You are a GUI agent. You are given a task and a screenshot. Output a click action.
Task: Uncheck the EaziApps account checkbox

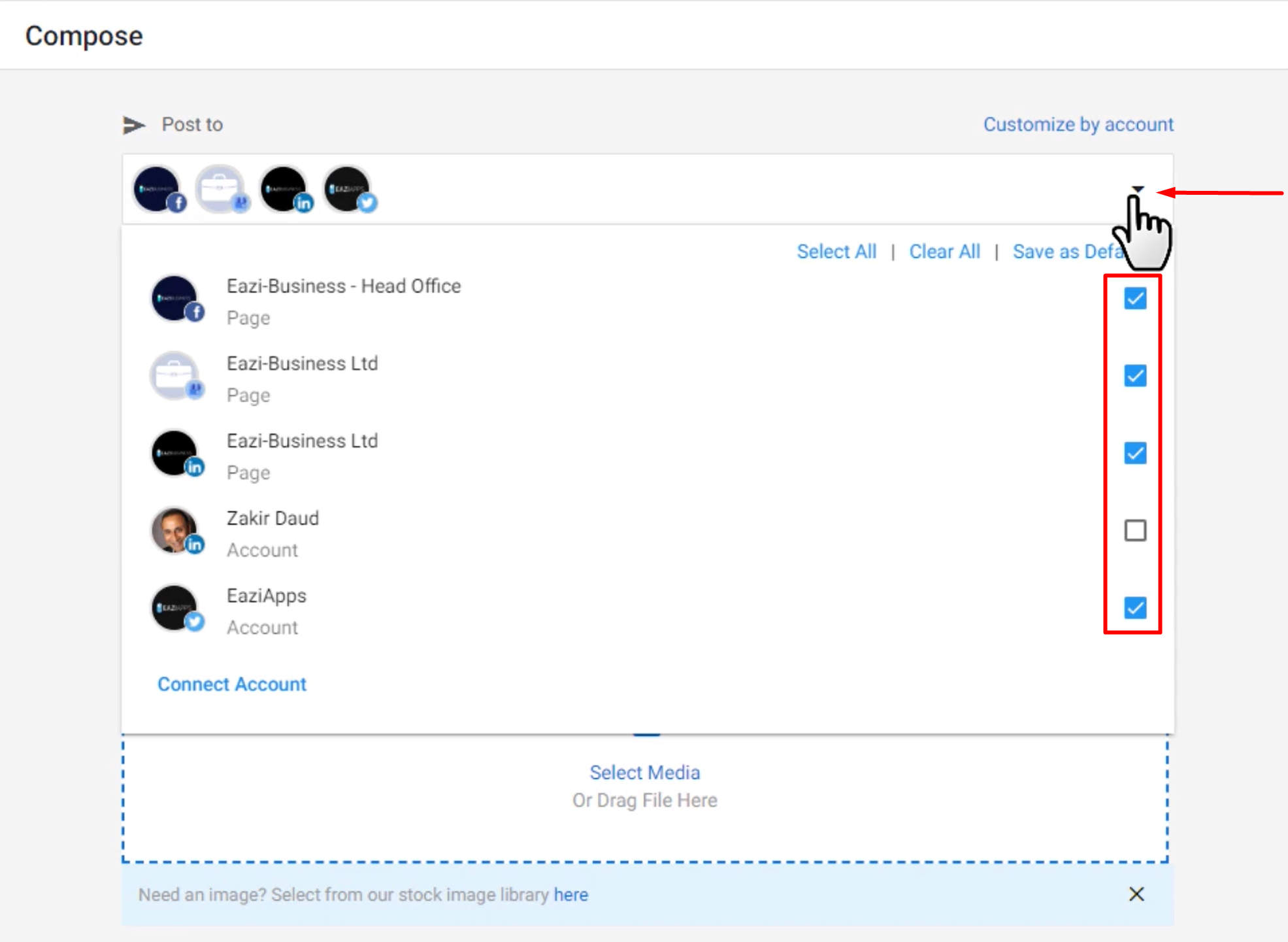point(1135,608)
